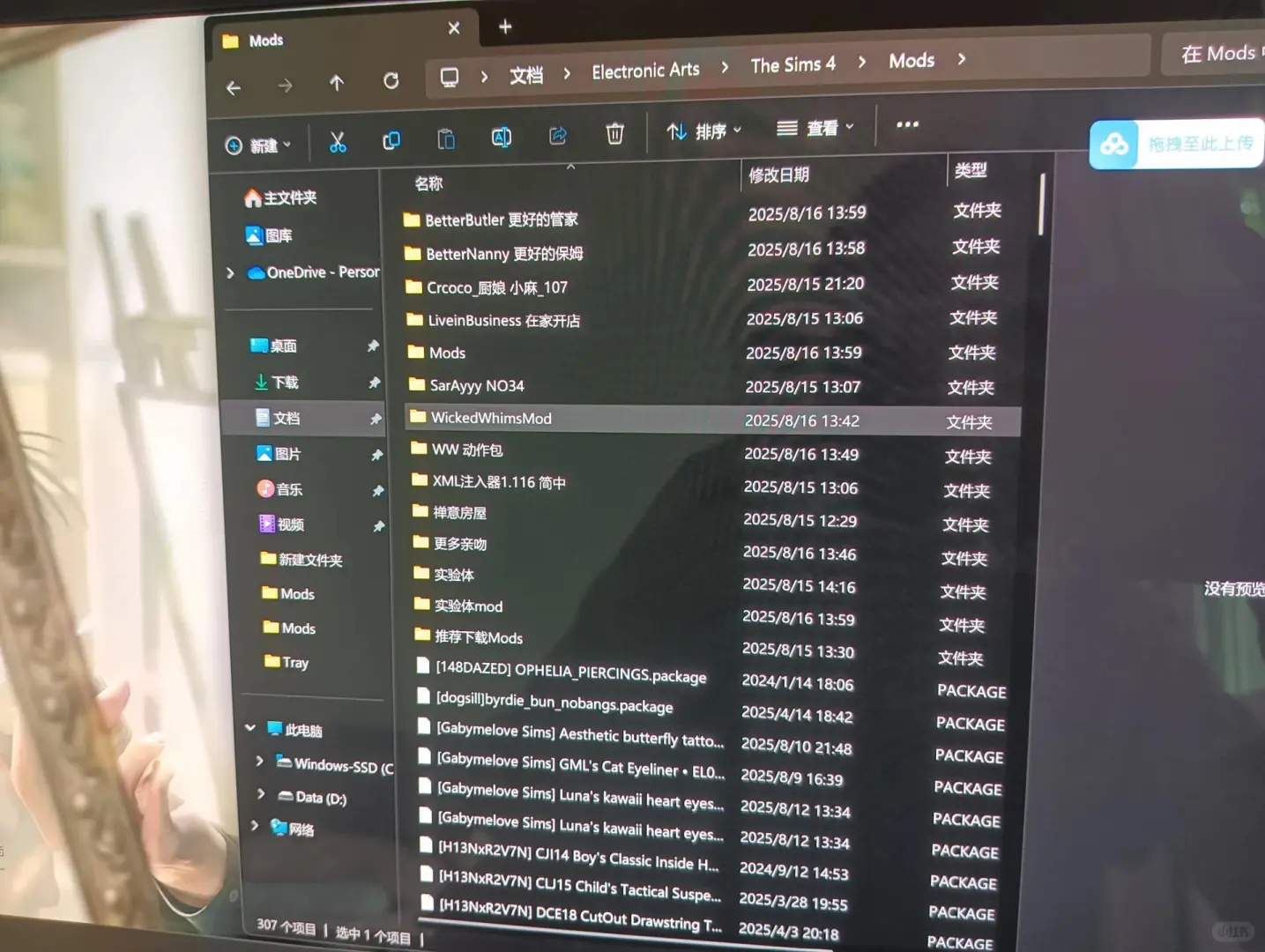Click the chevron after The Sims 4
Screen dimensions: 1265x952
click(862, 62)
